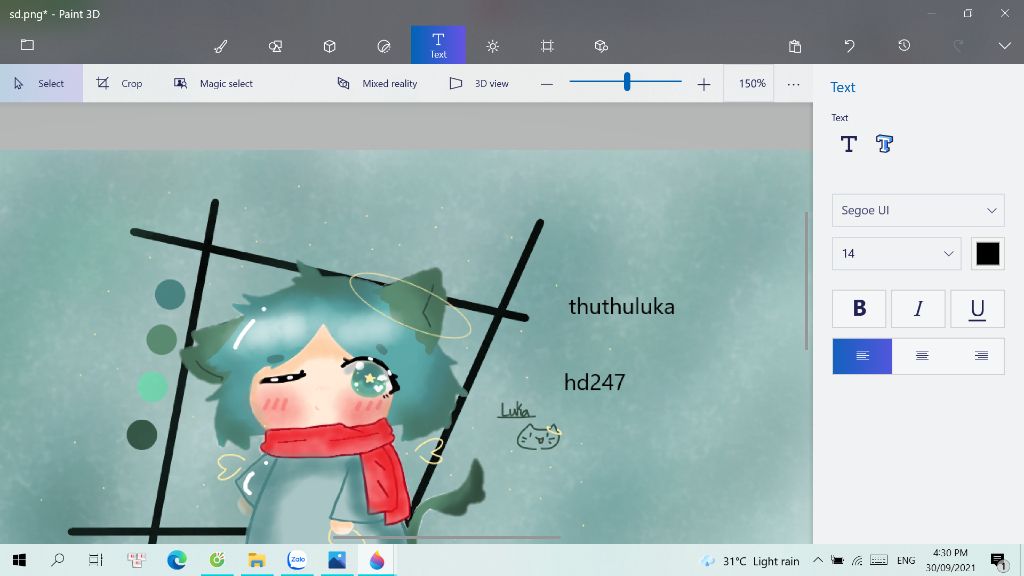Open the Windows Start menu
Viewport: 1024px width, 576px height.
[x=19, y=560]
